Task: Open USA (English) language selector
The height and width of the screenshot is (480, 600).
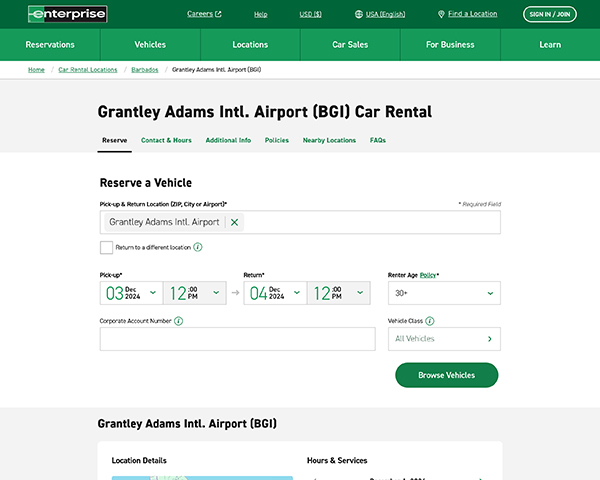Action: click(x=385, y=14)
